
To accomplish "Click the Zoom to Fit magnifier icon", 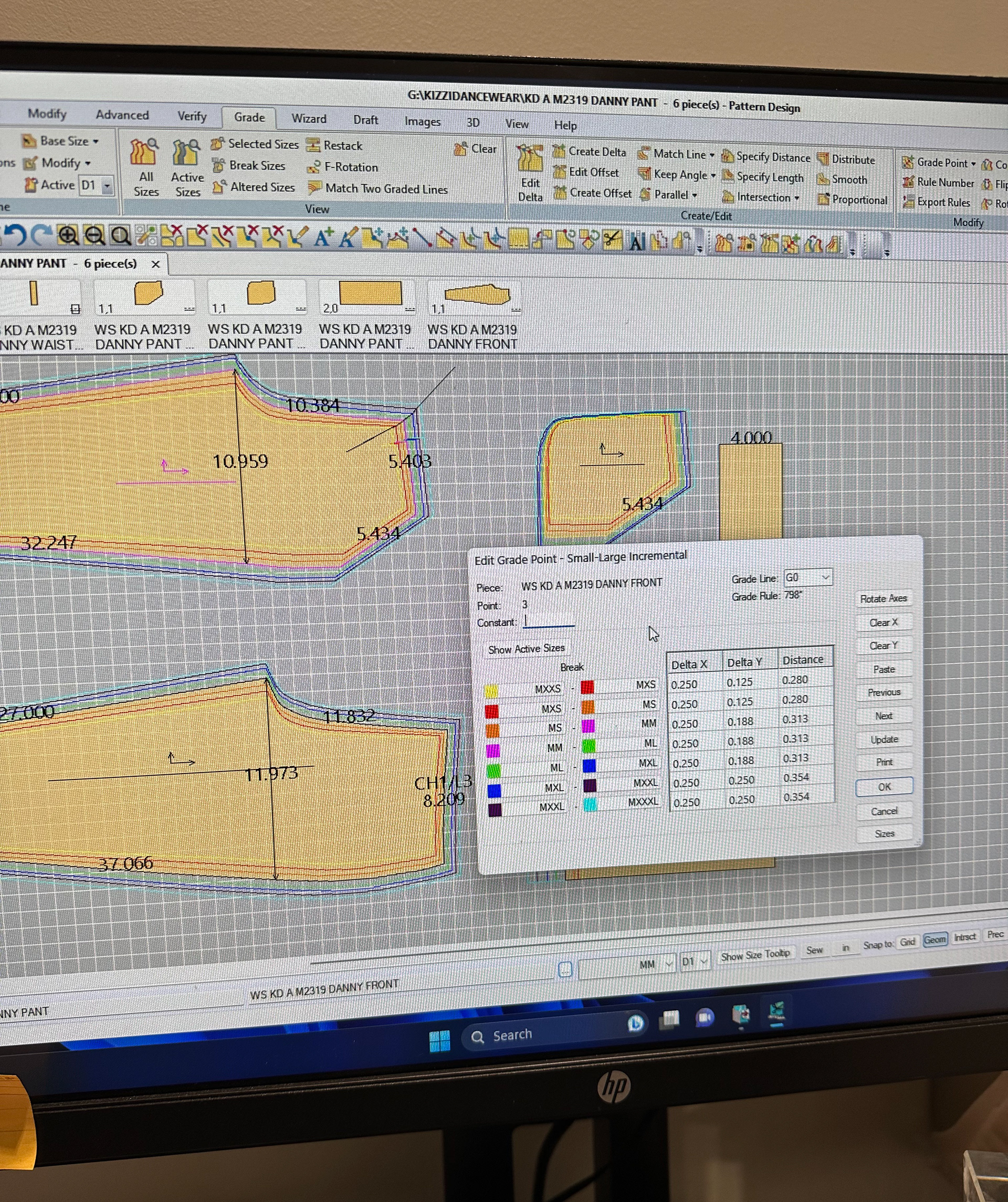I will point(120,236).
